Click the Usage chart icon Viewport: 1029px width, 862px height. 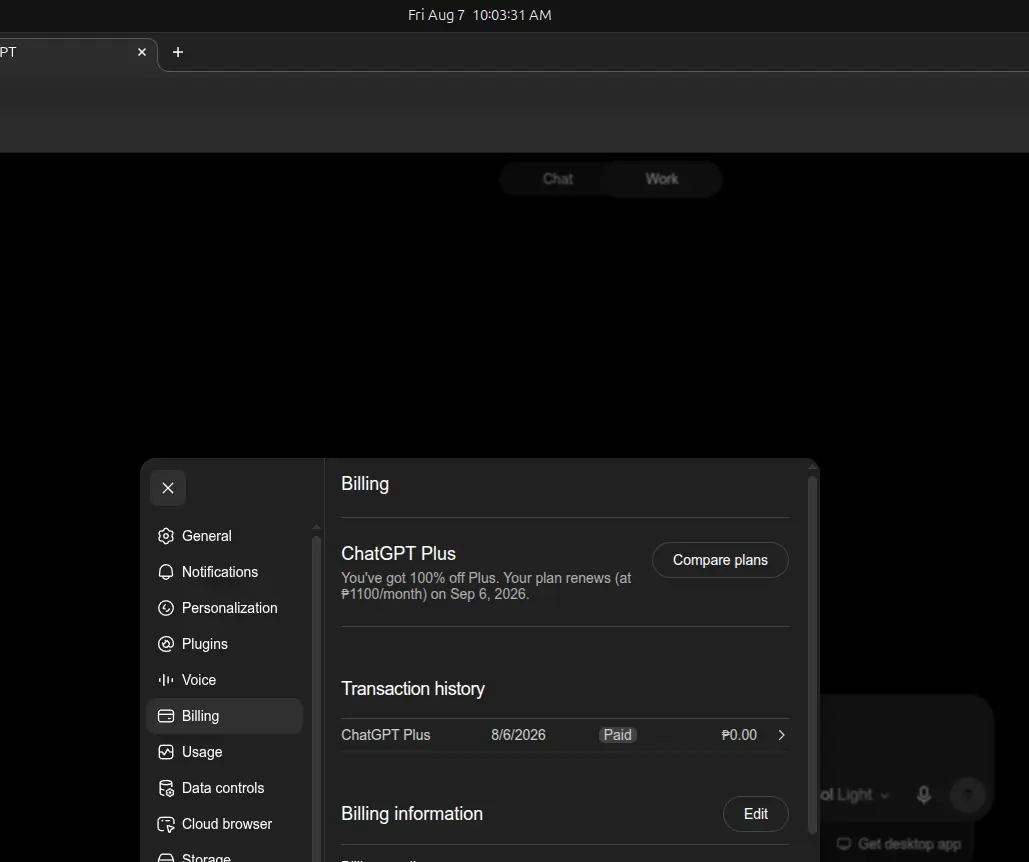166,752
